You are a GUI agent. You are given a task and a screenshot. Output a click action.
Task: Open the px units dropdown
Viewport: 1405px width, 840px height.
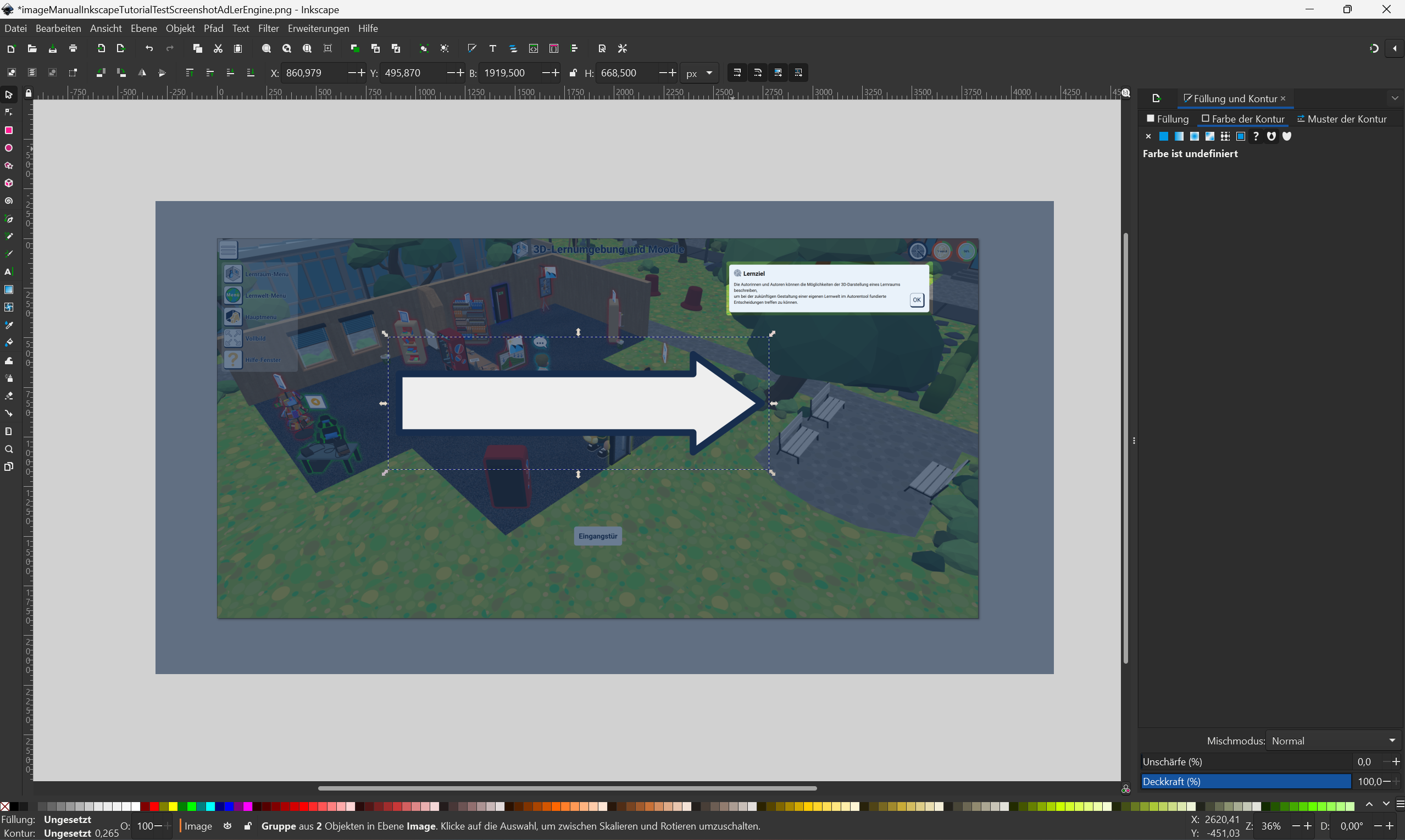[699, 73]
